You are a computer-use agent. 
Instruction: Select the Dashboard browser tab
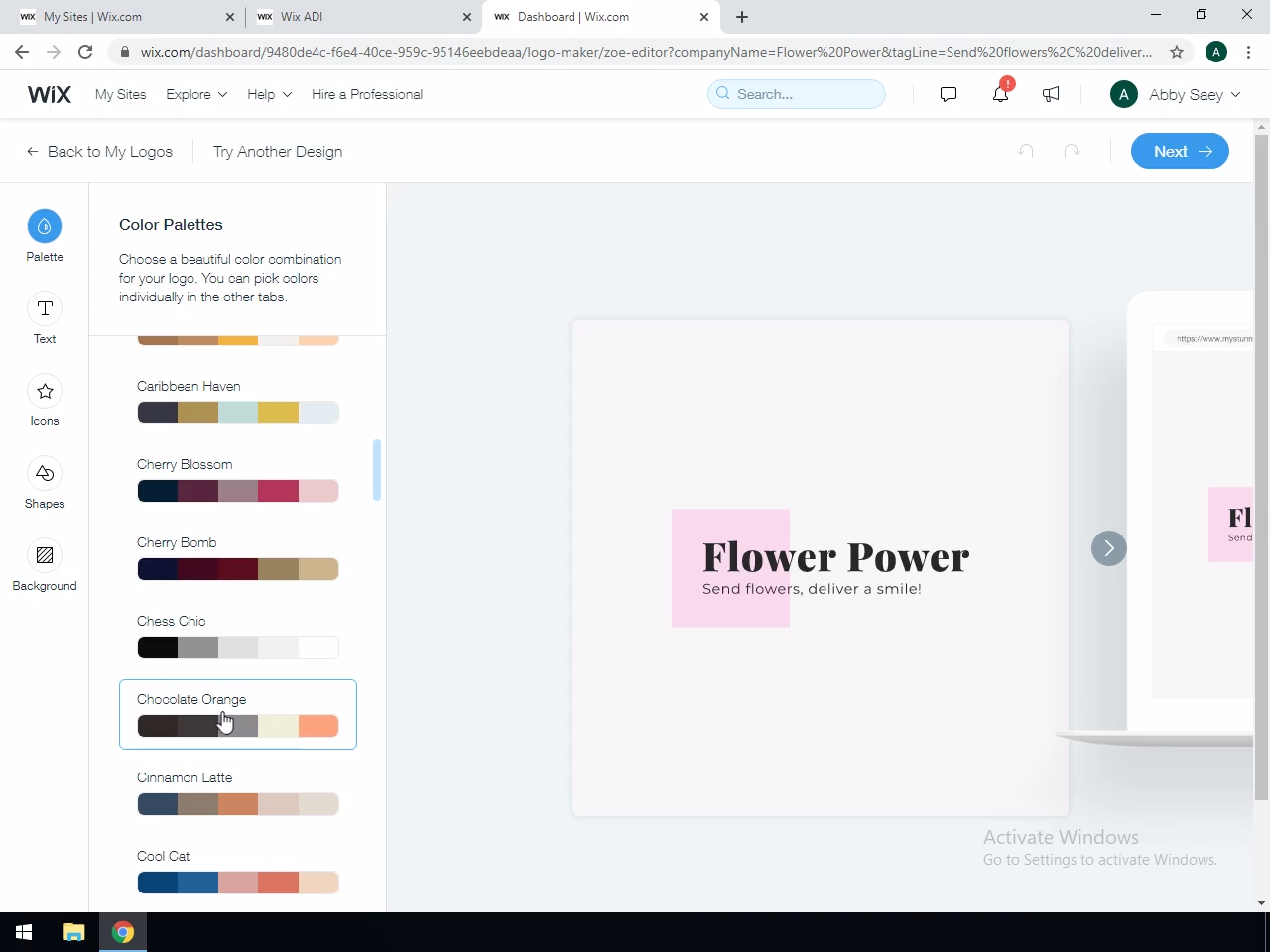pyautogui.click(x=600, y=17)
